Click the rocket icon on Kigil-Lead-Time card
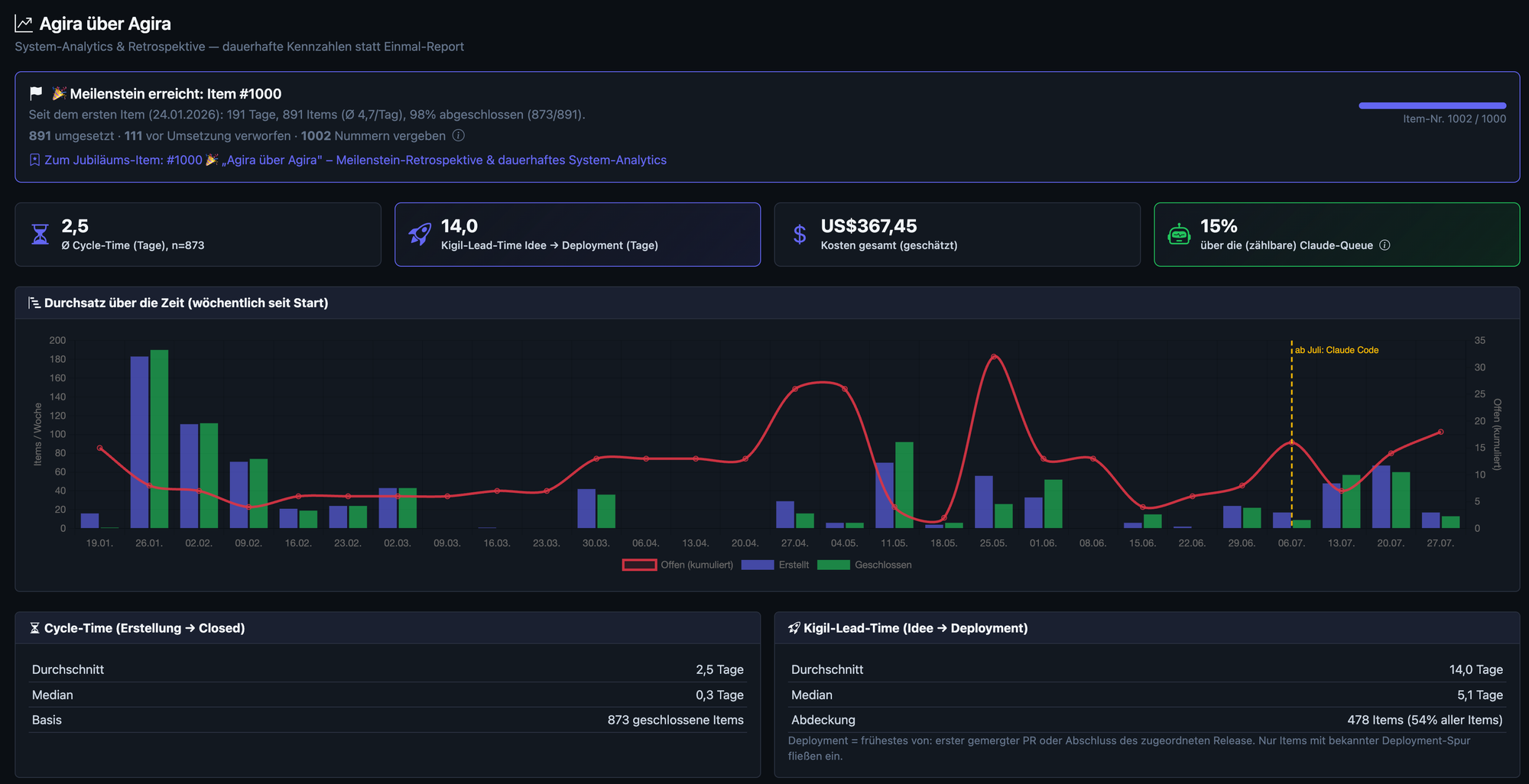Image resolution: width=1529 pixels, height=784 pixels. [x=420, y=234]
